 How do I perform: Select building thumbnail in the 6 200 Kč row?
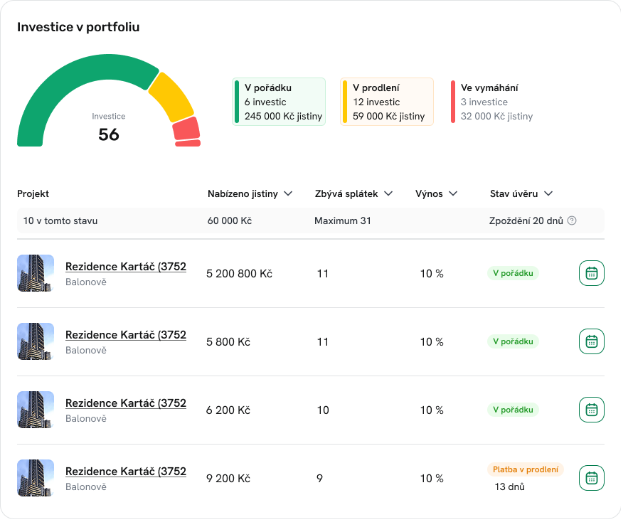pyautogui.click(x=36, y=409)
